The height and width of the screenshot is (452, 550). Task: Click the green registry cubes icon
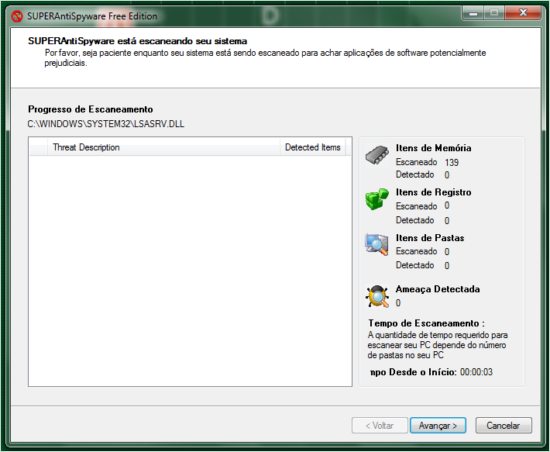click(377, 199)
